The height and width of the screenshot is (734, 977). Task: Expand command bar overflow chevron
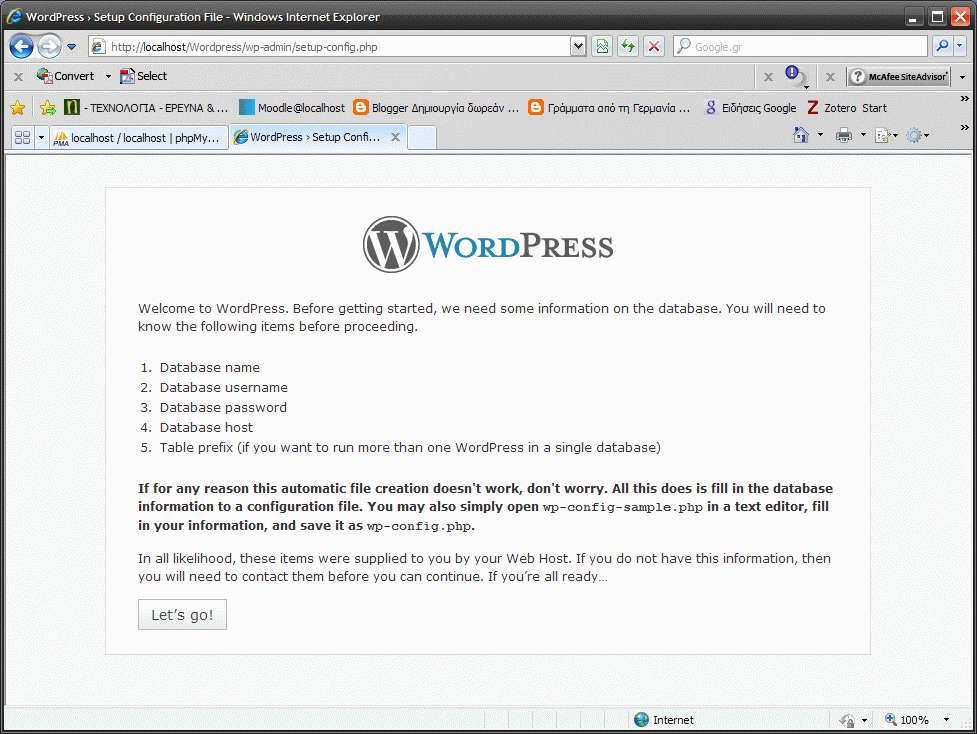(965, 128)
